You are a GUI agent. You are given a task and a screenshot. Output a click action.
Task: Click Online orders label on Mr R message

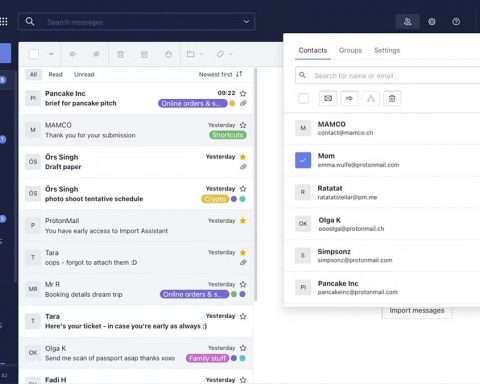click(x=194, y=294)
